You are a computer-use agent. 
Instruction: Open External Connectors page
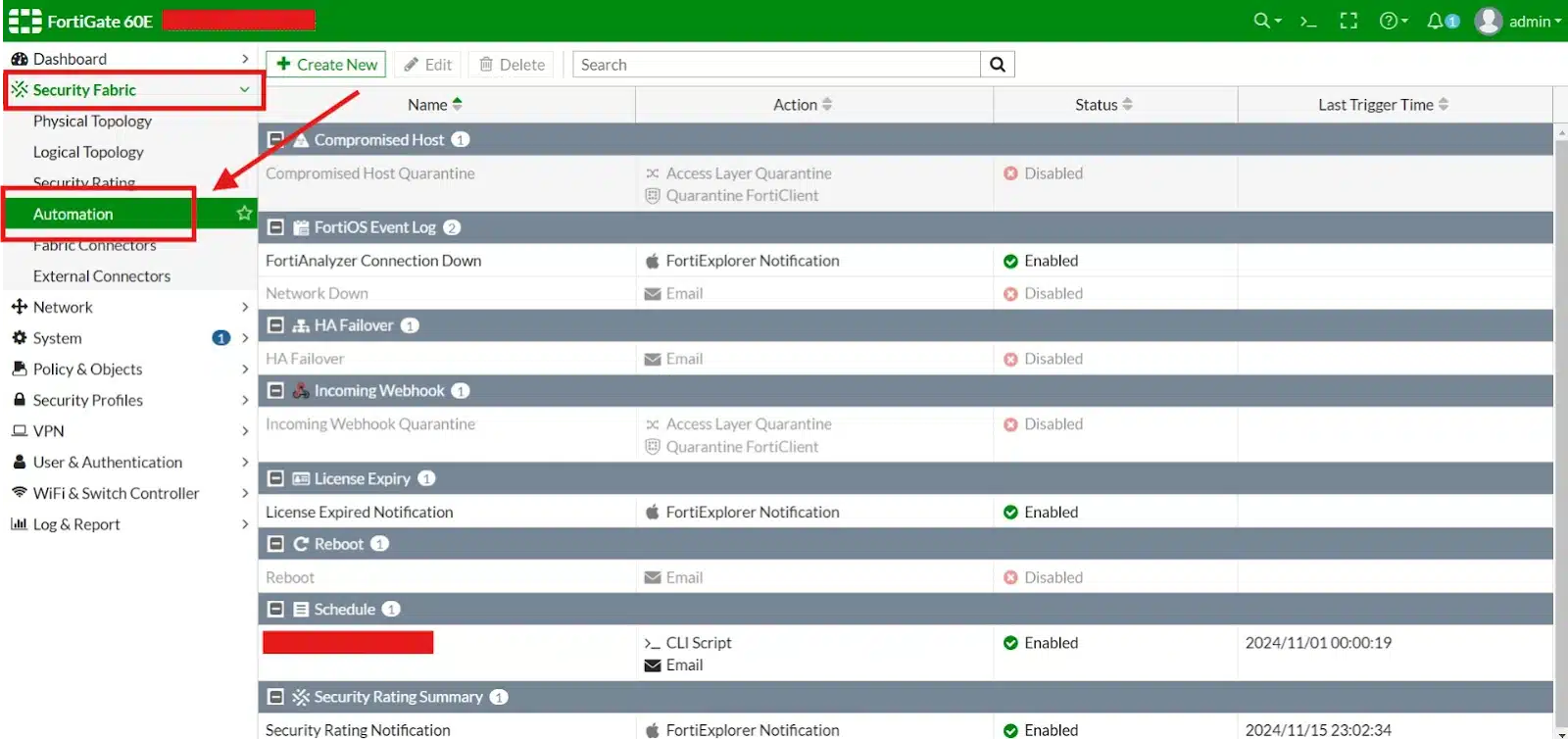point(102,276)
